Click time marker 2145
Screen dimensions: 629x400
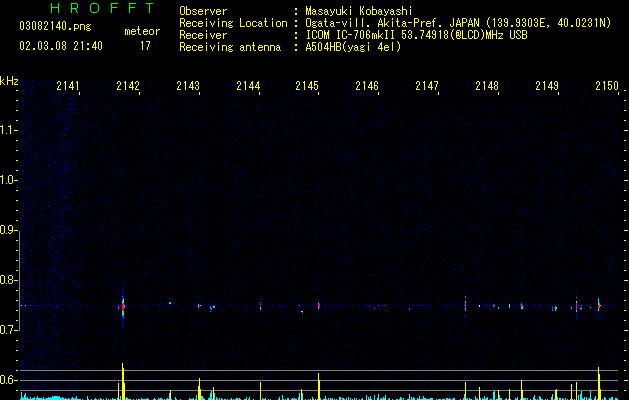tap(307, 86)
